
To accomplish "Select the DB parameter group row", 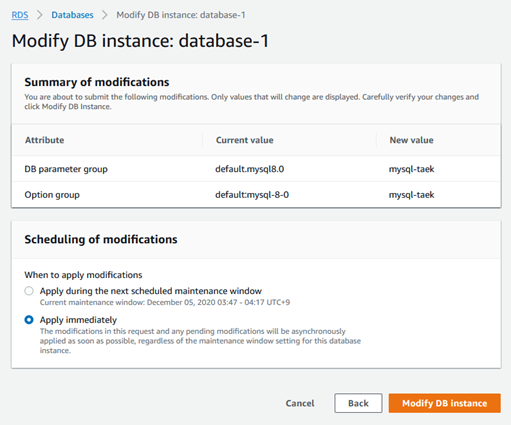I will [x=256, y=169].
